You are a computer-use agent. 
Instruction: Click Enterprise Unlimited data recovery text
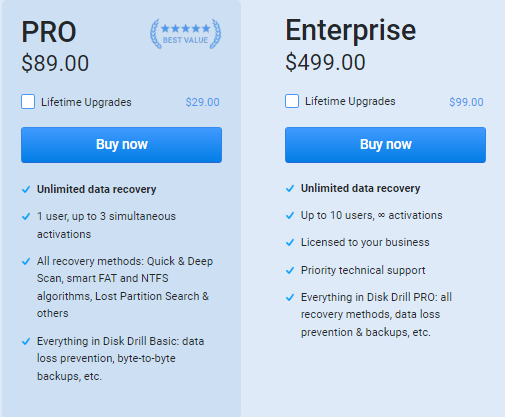pos(360,188)
